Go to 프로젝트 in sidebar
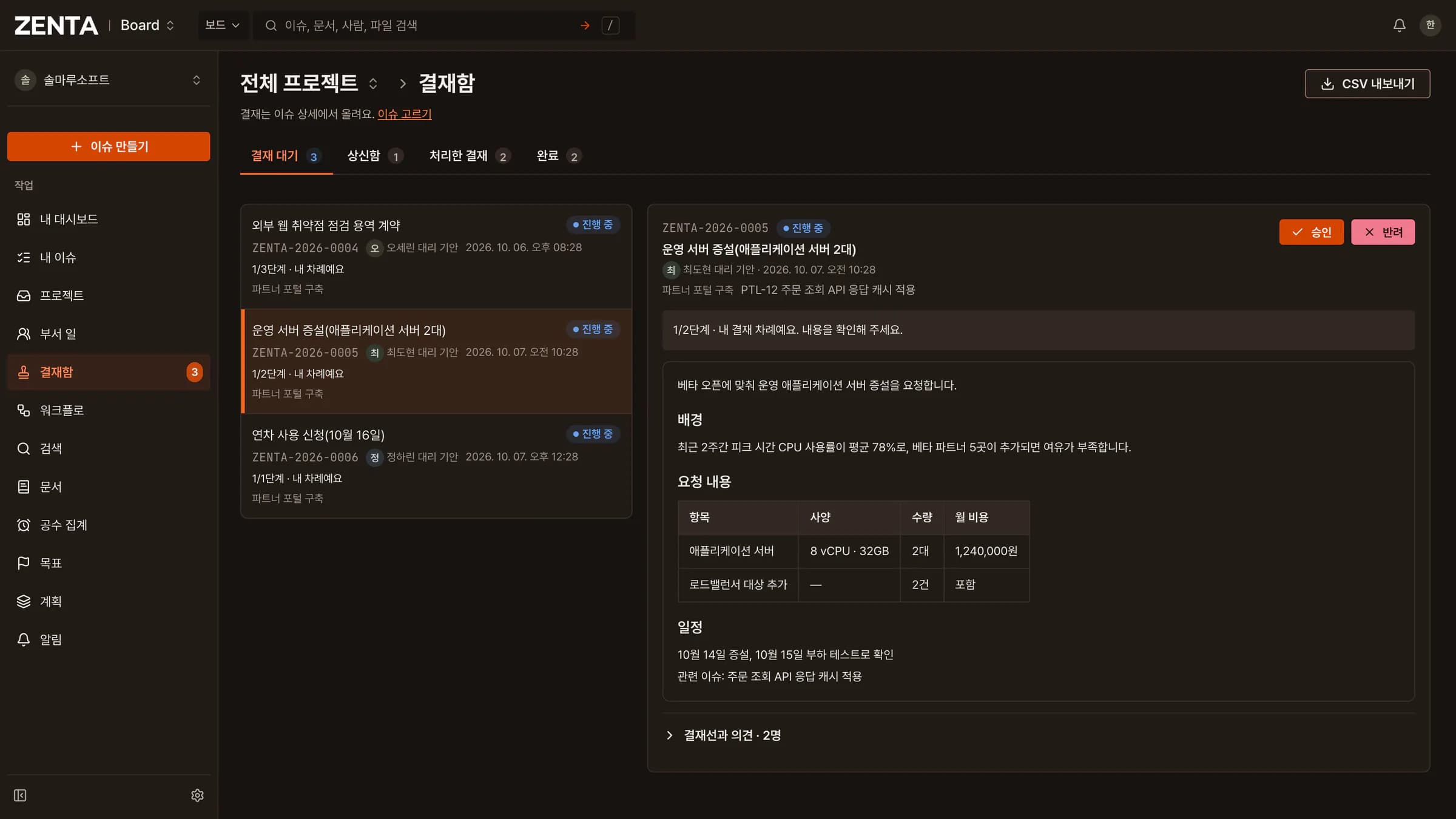 tap(109, 295)
